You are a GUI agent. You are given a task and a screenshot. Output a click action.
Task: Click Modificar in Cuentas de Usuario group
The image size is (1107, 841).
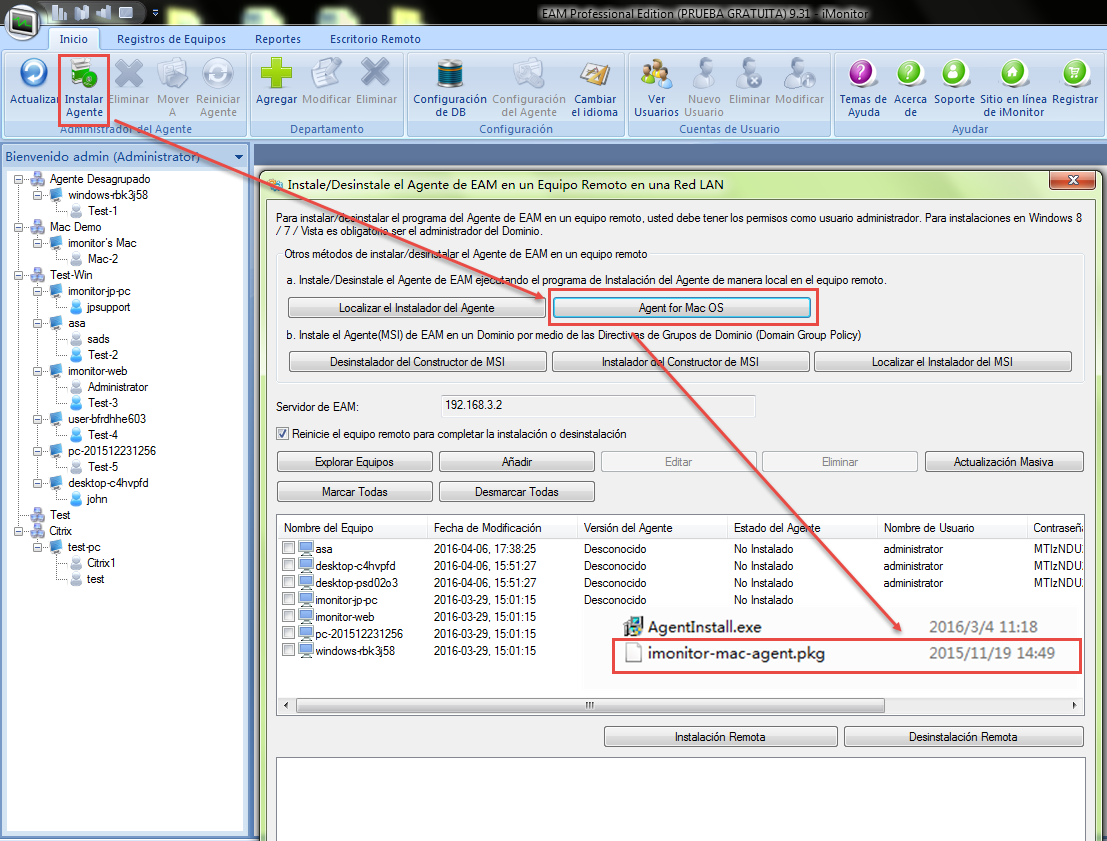coord(799,81)
